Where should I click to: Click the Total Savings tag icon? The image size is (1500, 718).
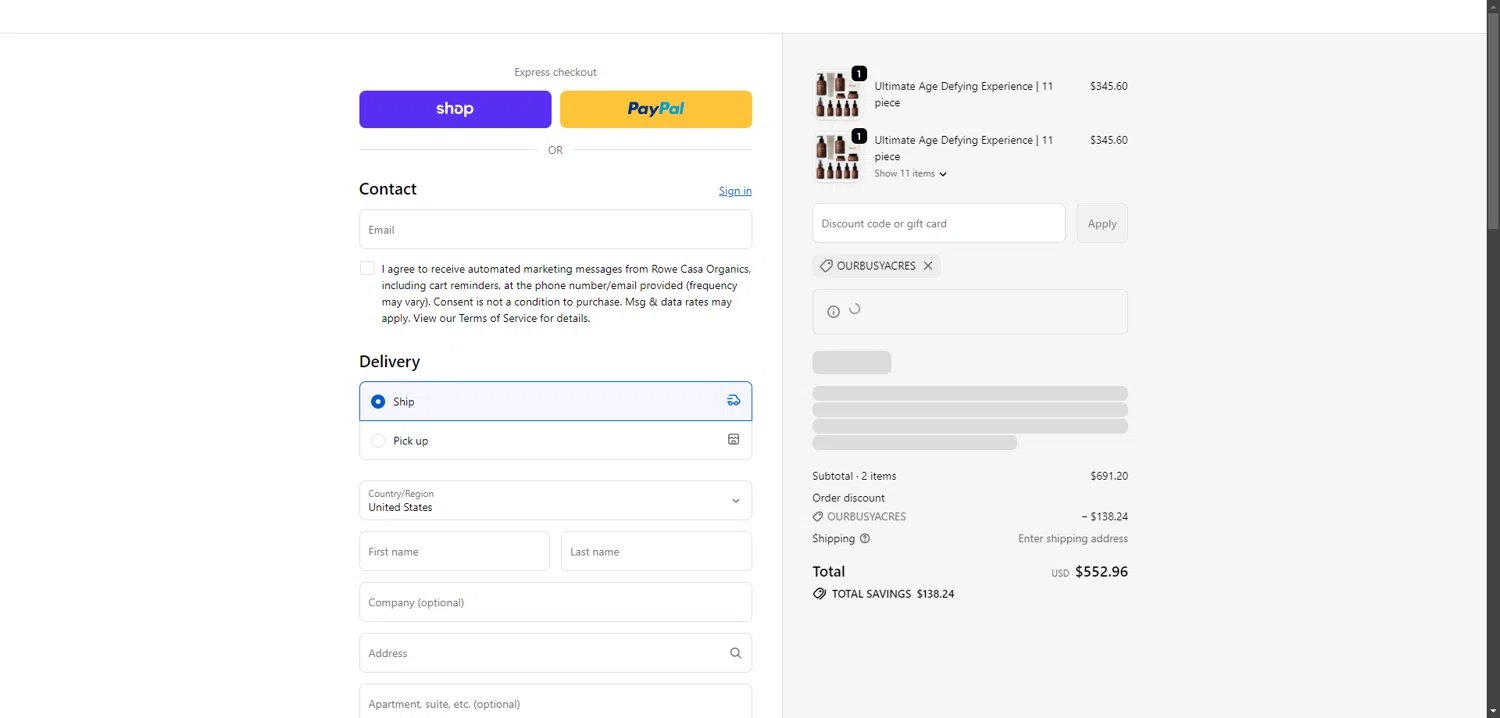point(819,594)
